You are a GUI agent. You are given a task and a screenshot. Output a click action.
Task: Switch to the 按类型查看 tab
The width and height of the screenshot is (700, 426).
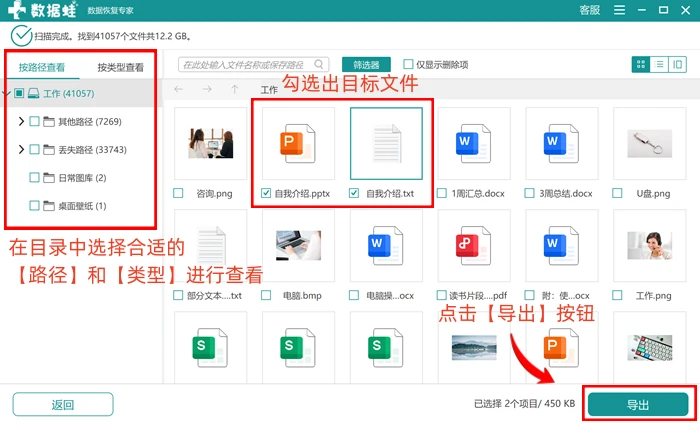[121, 67]
